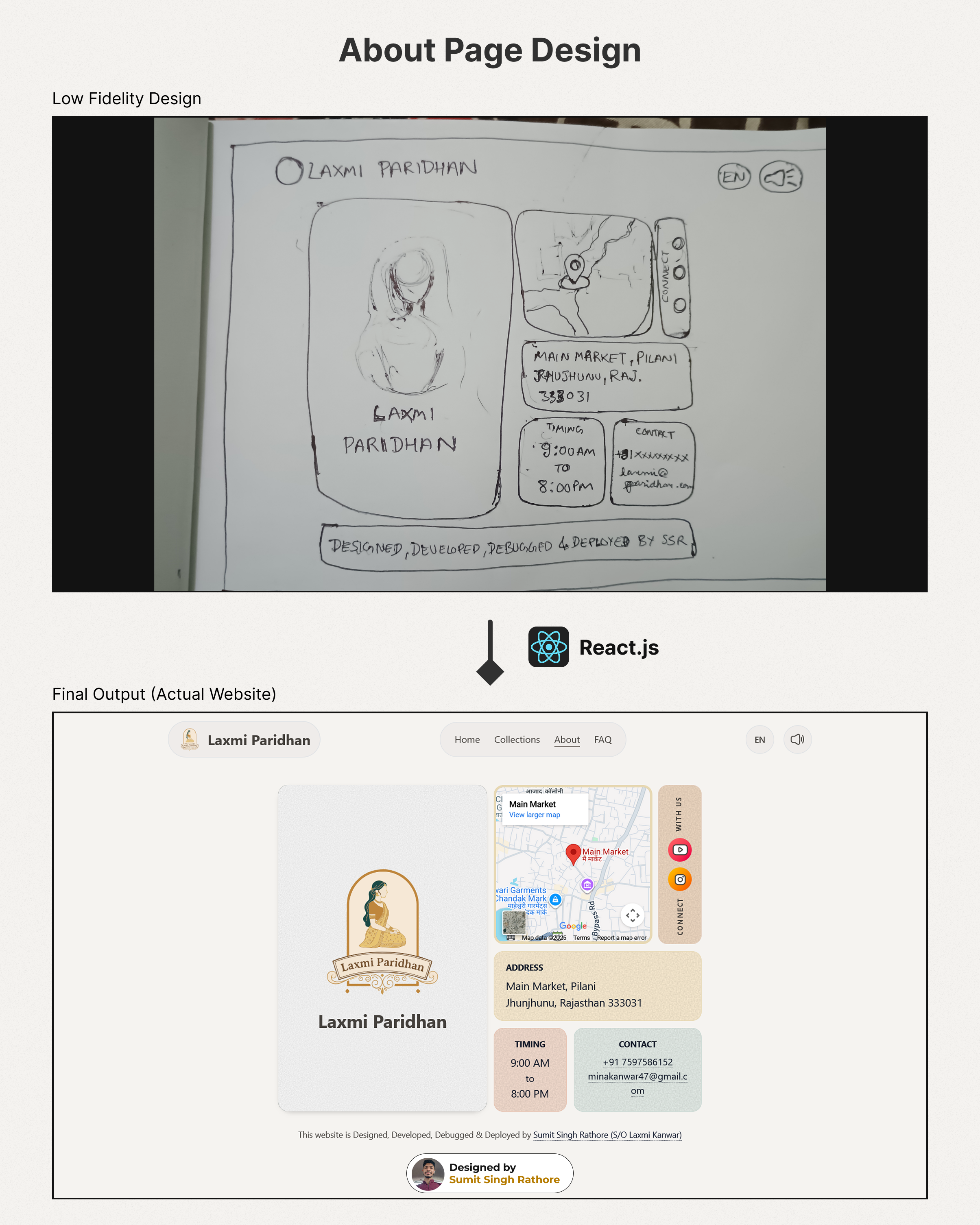Toggle the speaker sound button
The height and width of the screenshot is (1225, 980).
point(797,739)
